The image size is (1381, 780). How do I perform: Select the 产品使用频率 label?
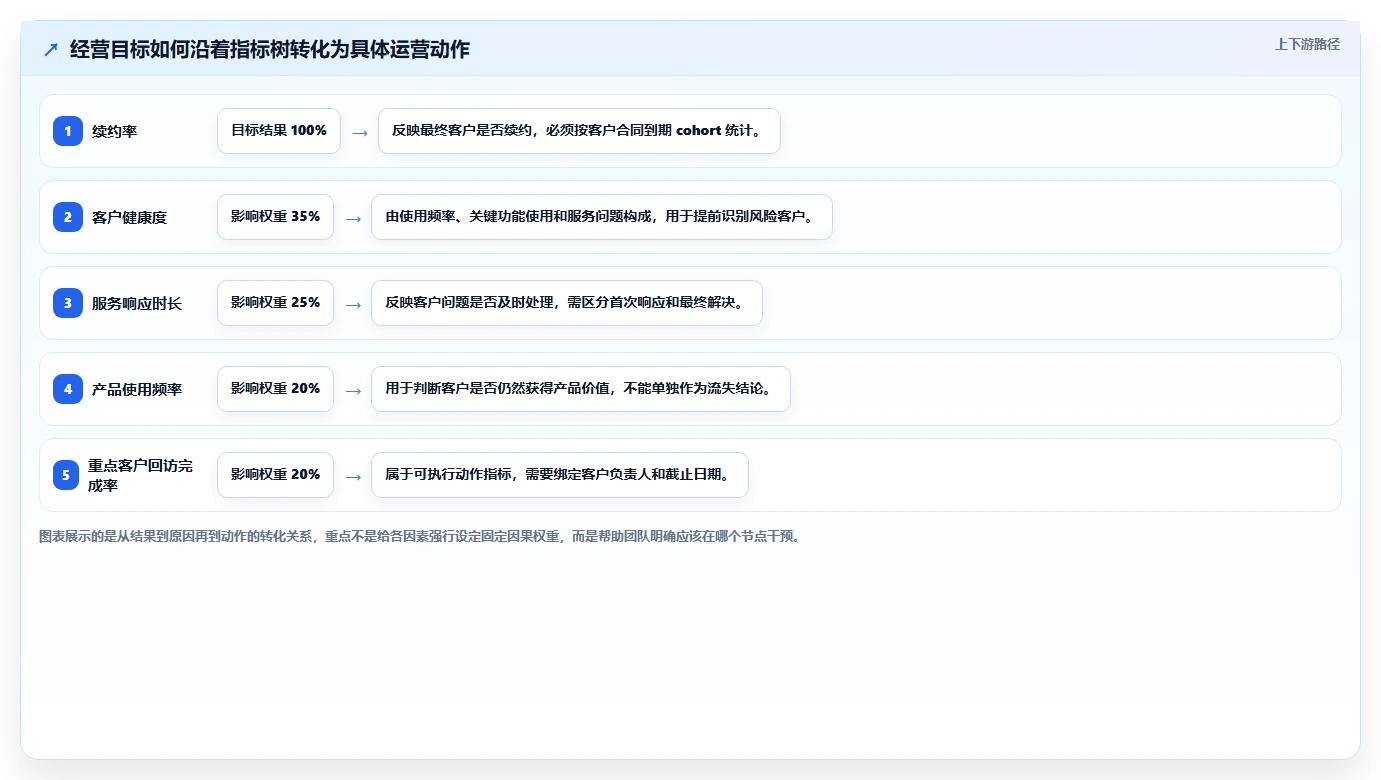pyautogui.click(x=137, y=389)
